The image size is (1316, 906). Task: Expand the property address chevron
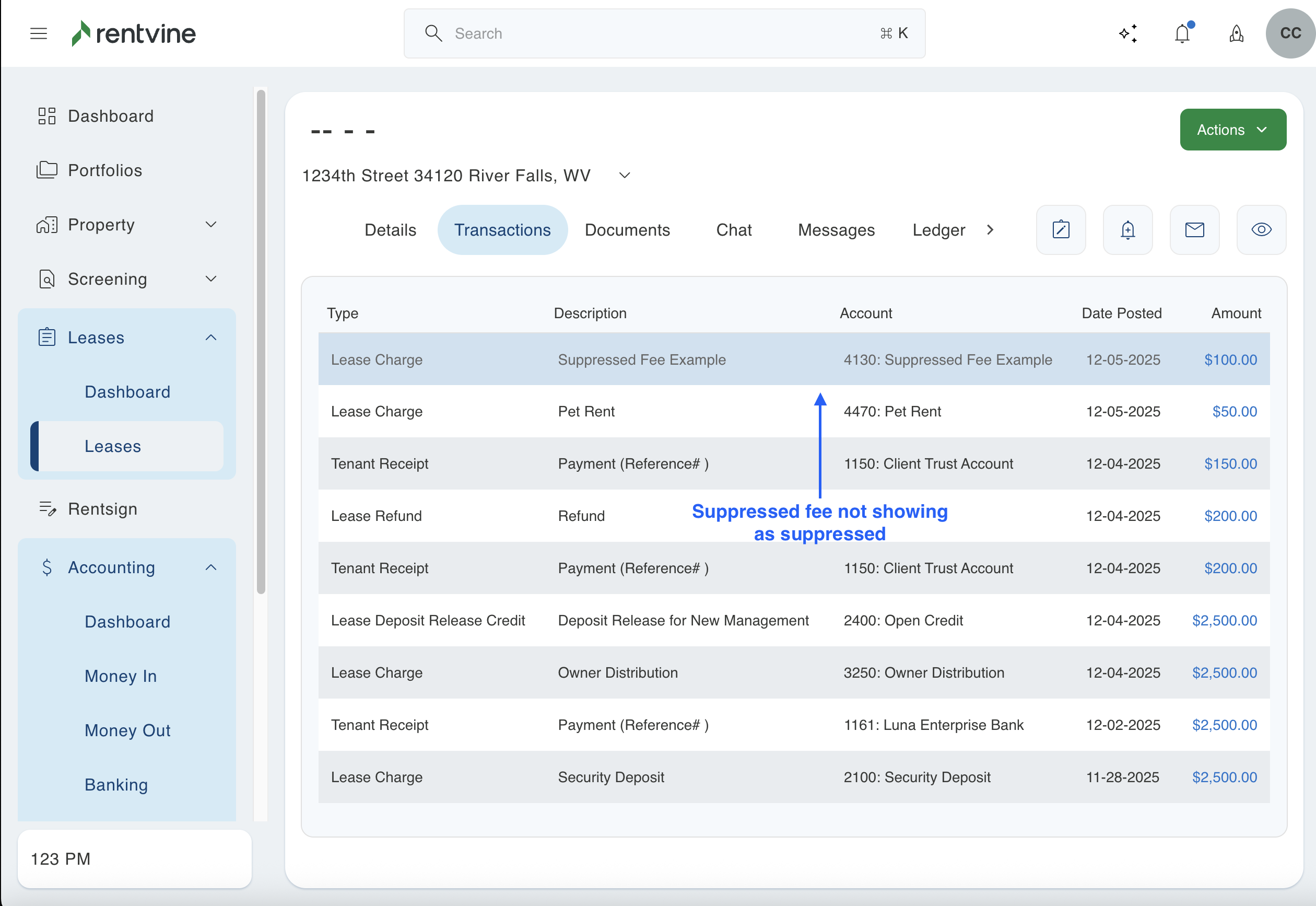625,176
